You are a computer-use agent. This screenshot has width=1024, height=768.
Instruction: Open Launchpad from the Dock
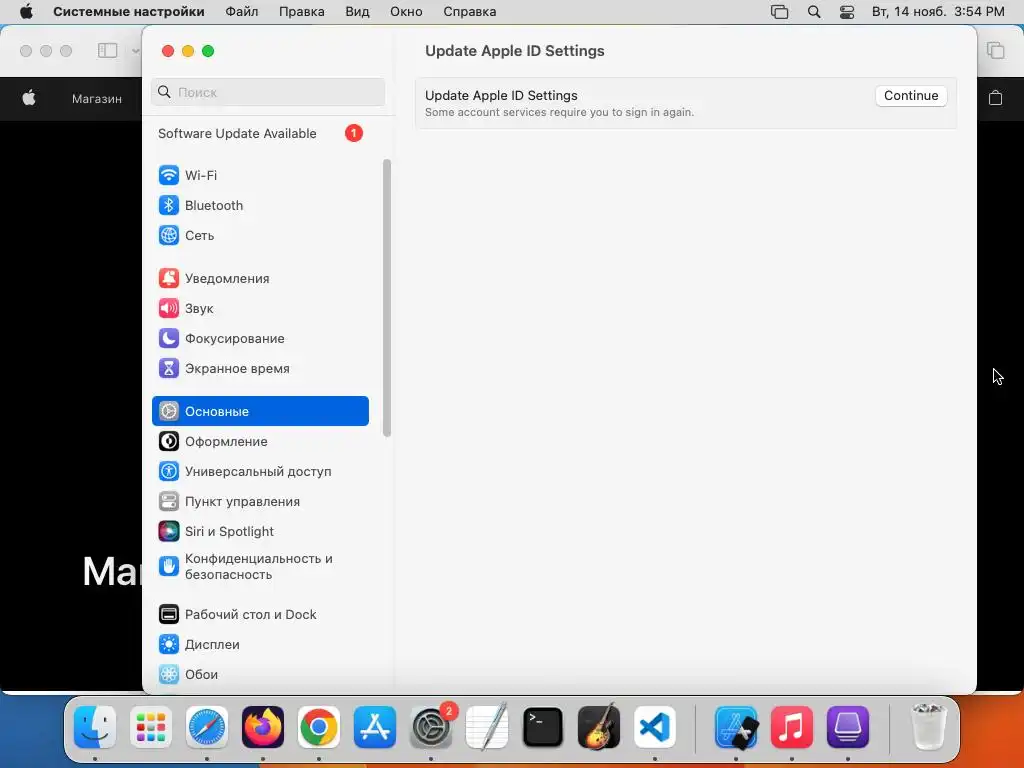click(151, 727)
